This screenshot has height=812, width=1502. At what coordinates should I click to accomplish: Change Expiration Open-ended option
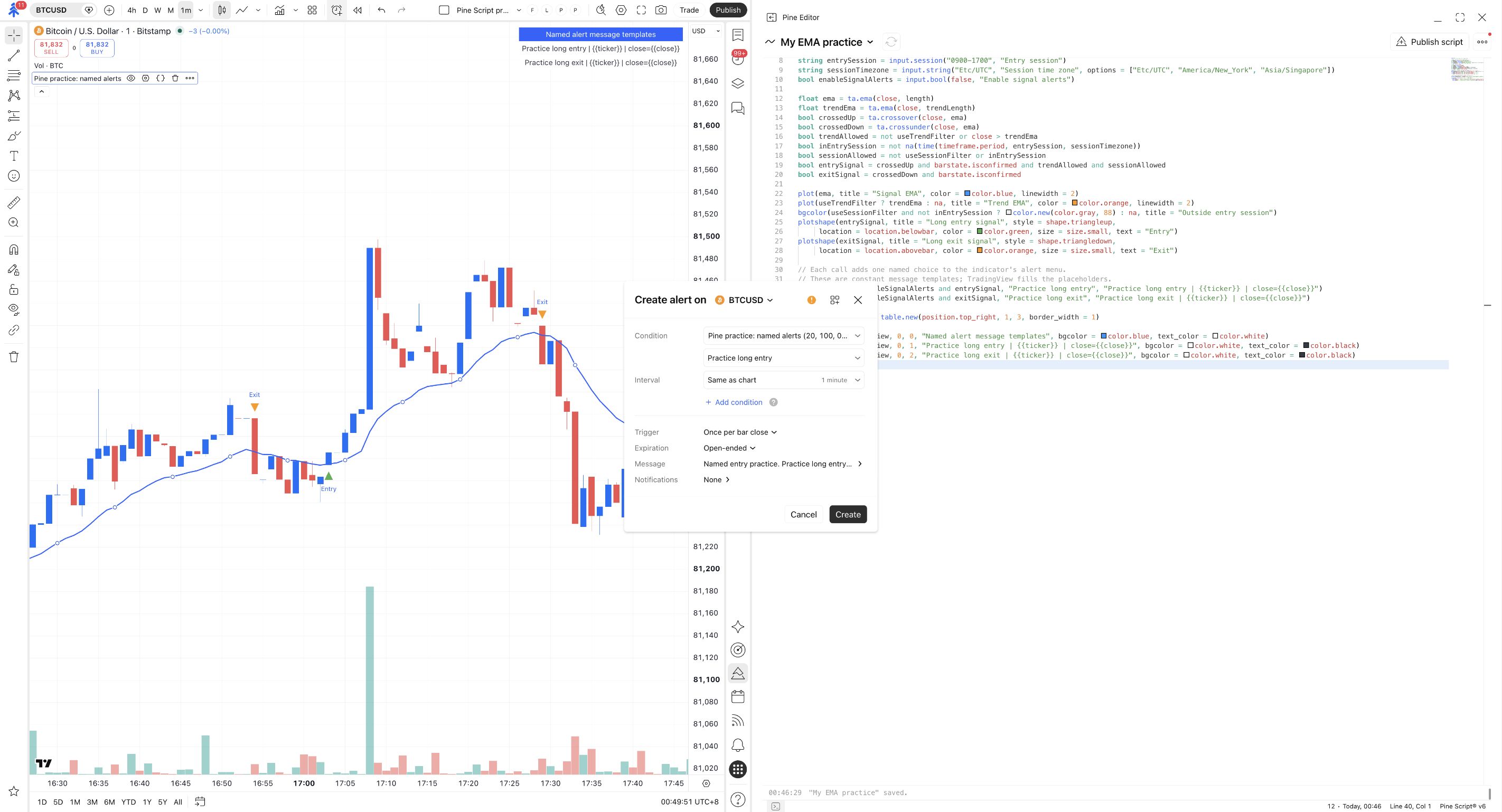729,448
